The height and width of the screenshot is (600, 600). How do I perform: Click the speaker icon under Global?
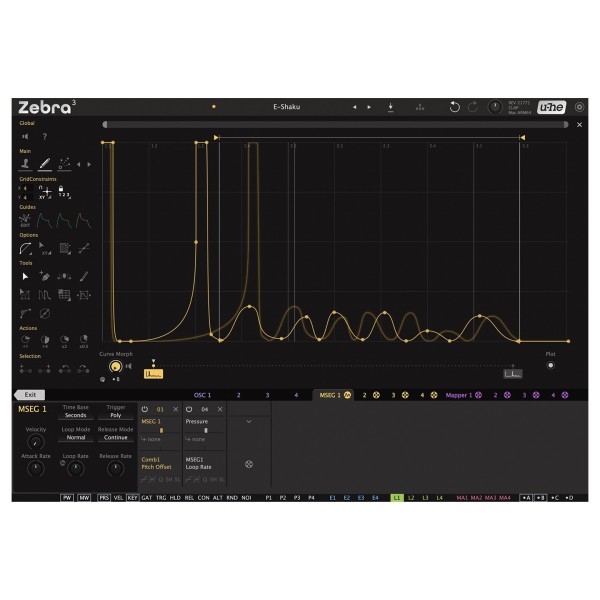point(25,137)
